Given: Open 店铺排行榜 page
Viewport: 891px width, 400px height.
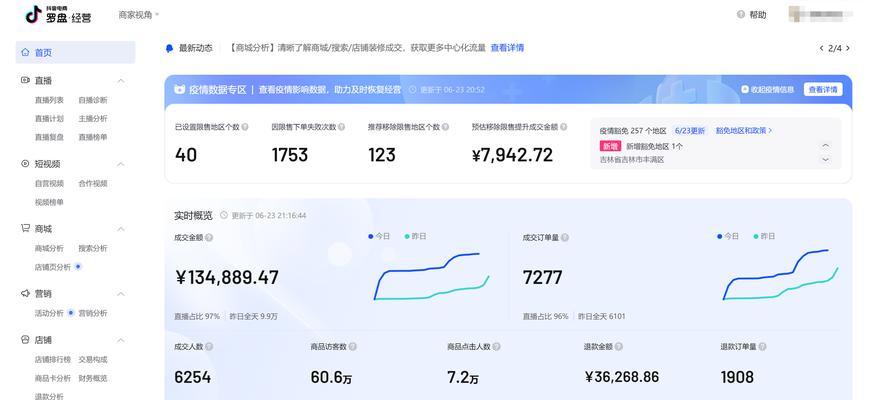Looking at the screenshot, I should point(53,360).
